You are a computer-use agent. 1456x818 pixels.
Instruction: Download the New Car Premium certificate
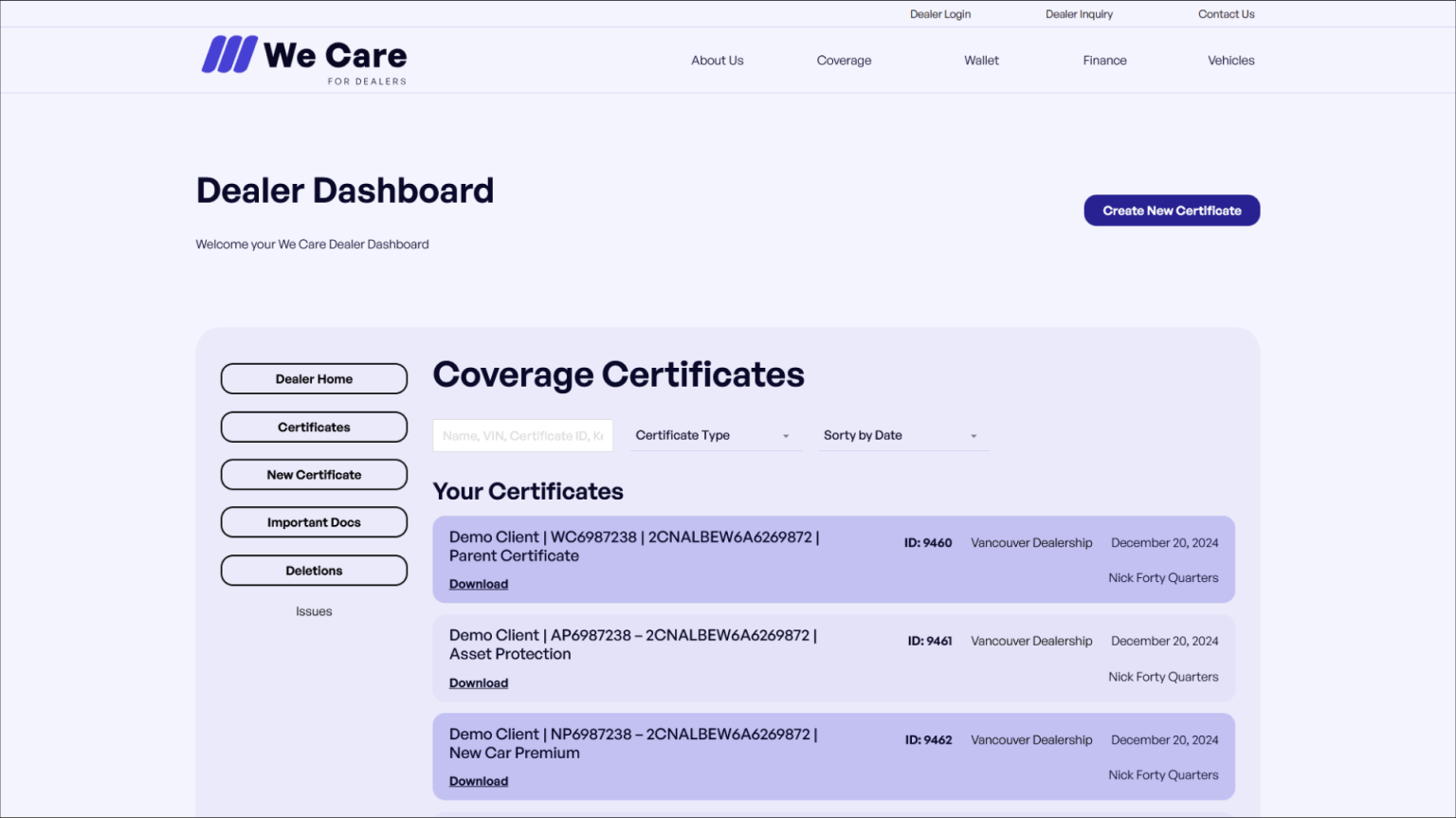coord(479,782)
